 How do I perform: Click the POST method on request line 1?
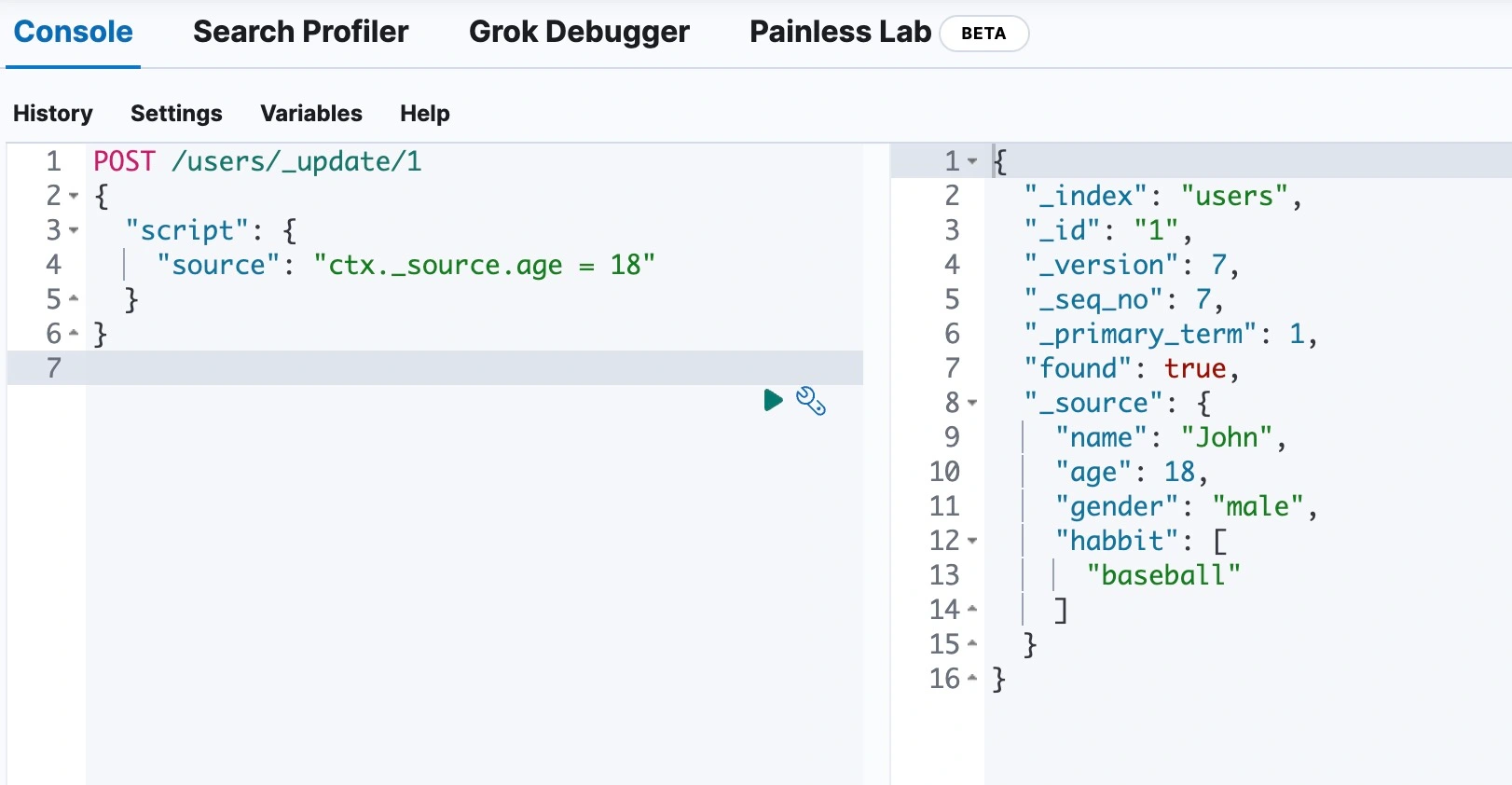click(124, 161)
